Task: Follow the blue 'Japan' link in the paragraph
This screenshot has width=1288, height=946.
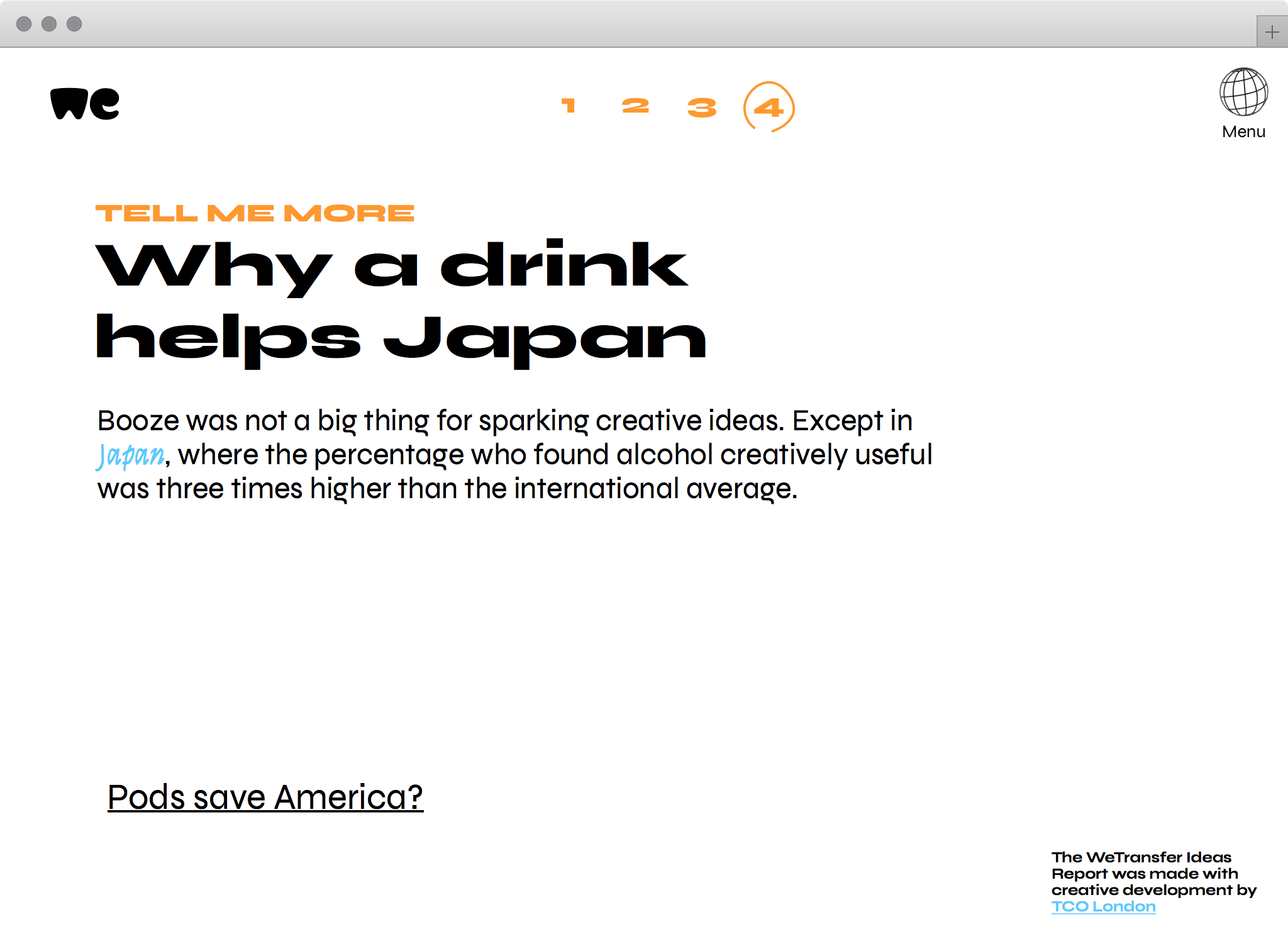Action: point(131,455)
